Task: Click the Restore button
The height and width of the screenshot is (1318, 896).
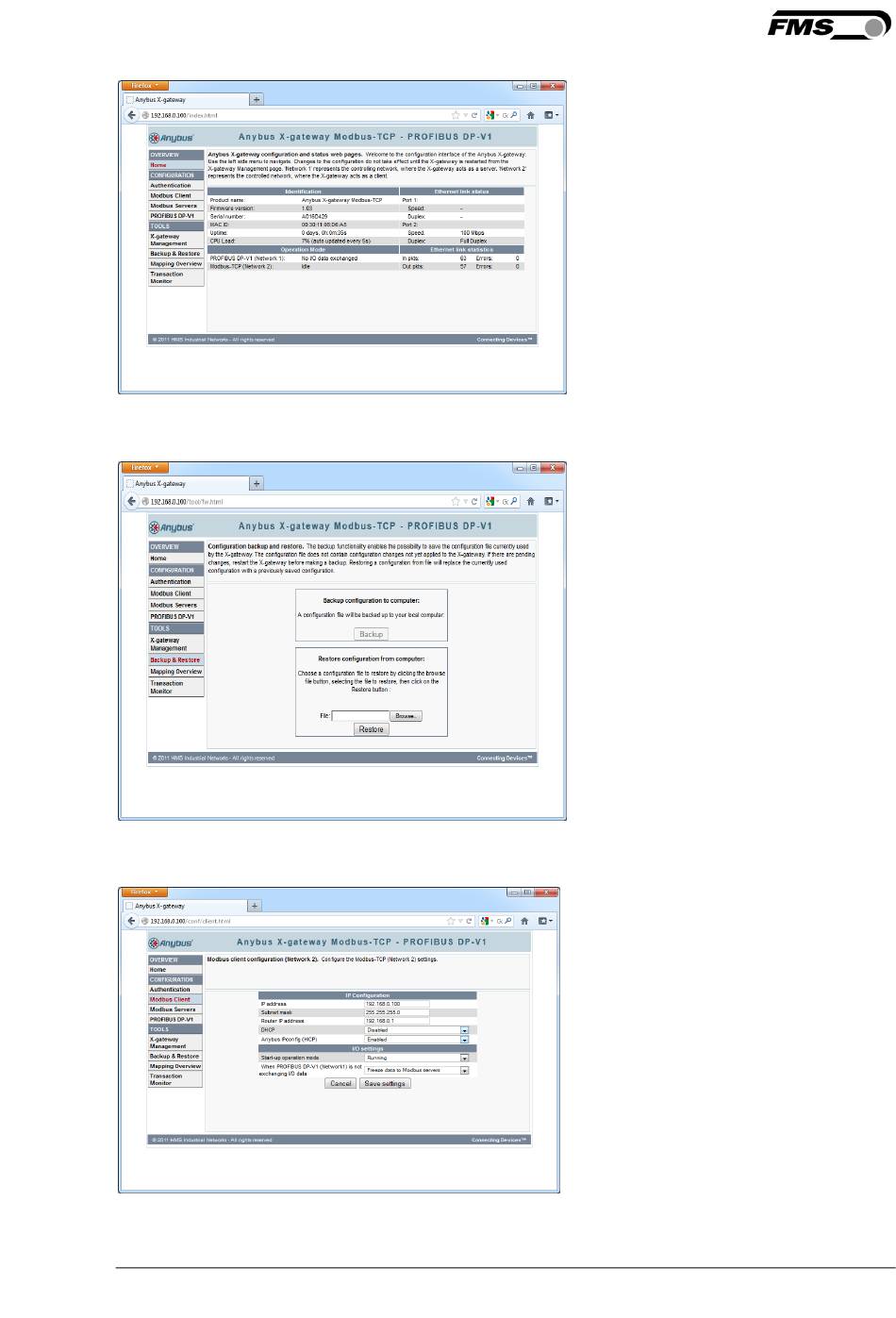Action: click(x=372, y=729)
